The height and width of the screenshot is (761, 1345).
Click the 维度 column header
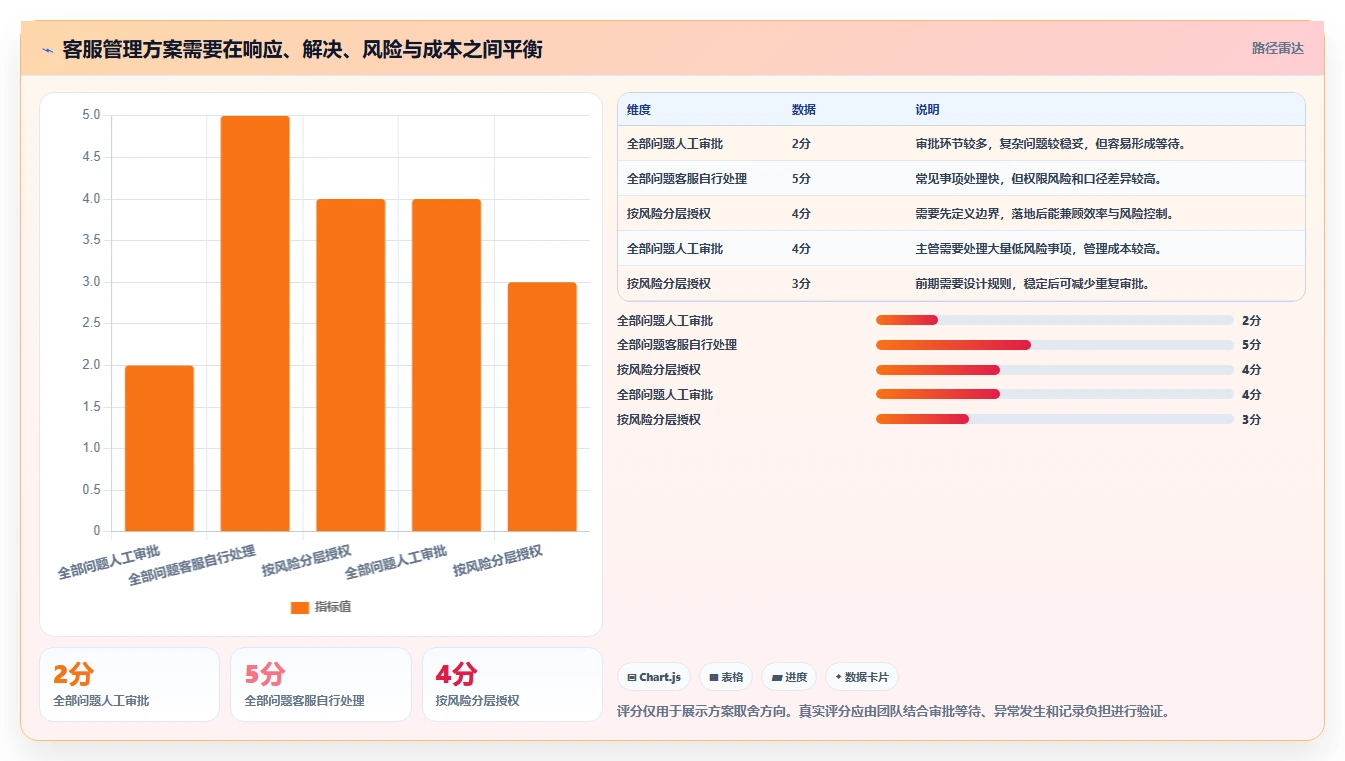(x=639, y=110)
